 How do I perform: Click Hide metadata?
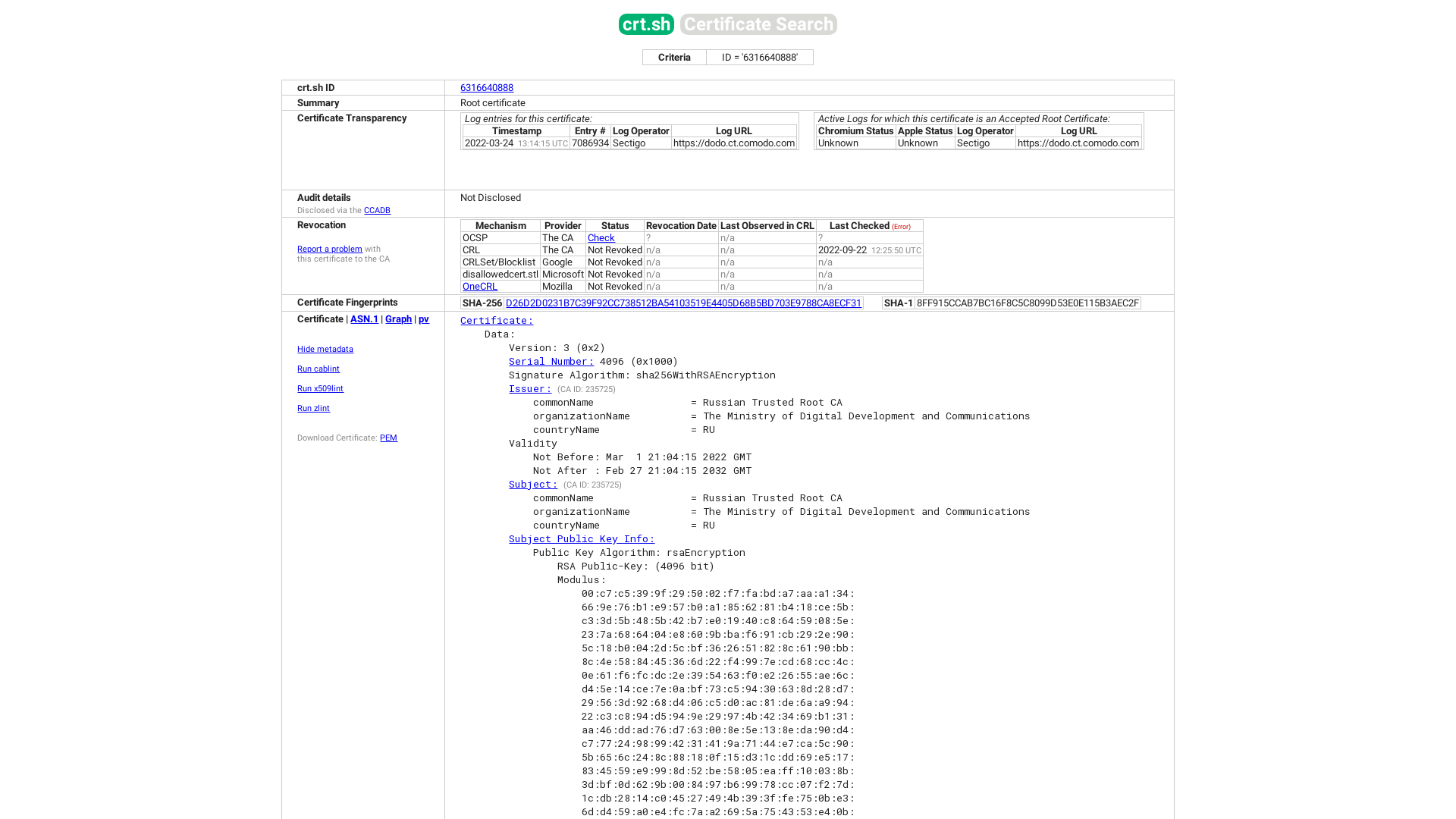click(x=325, y=349)
